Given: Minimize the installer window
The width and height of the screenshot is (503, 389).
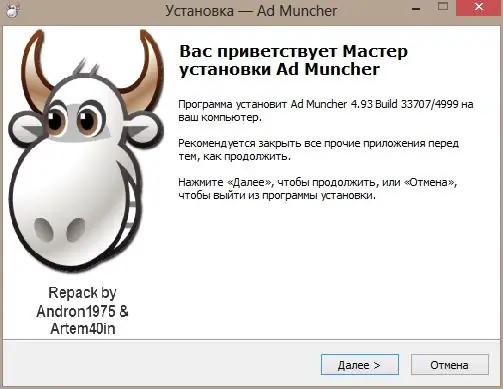Looking at the screenshot, I should 416,9.
